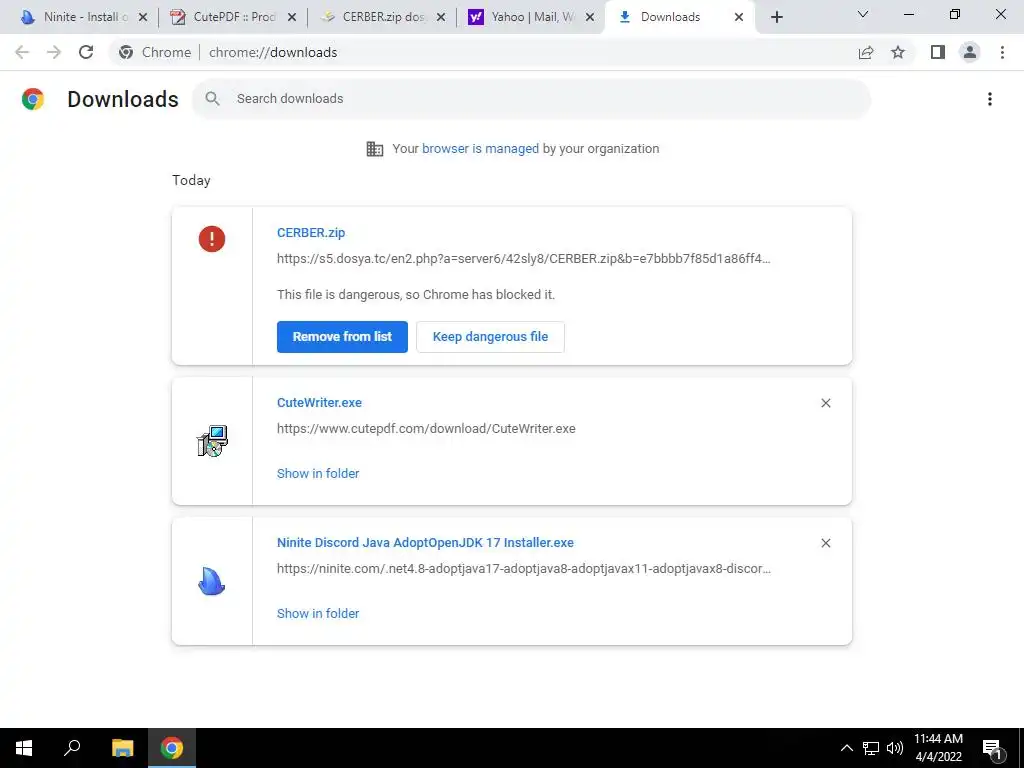Click Remove from list button
Image resolution: width=1024 pixels, height=768 pixels.
pos(342,337)
